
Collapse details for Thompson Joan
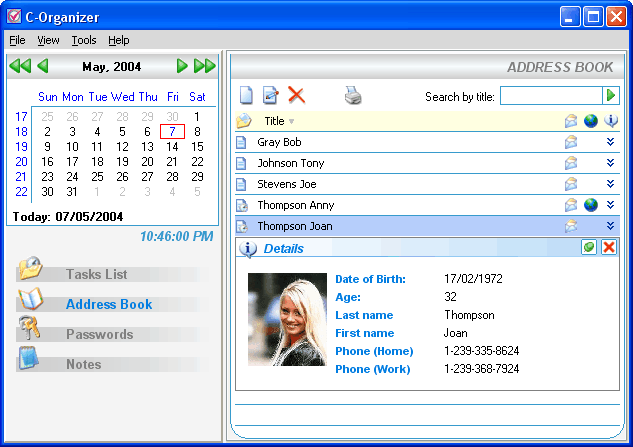point(610,226)
